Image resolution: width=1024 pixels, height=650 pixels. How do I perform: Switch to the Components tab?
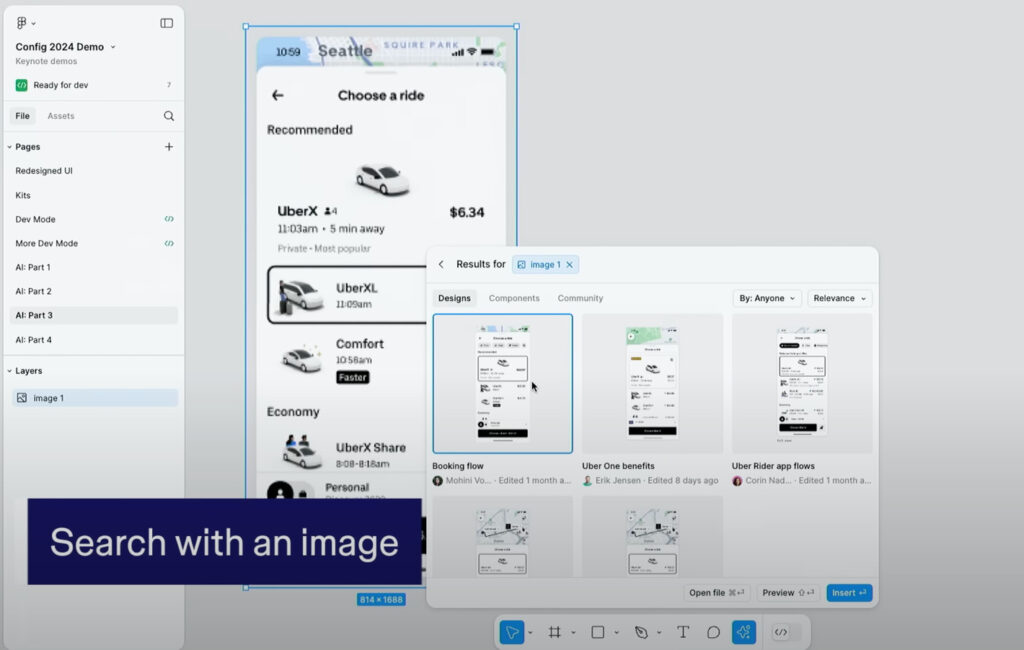514,298
